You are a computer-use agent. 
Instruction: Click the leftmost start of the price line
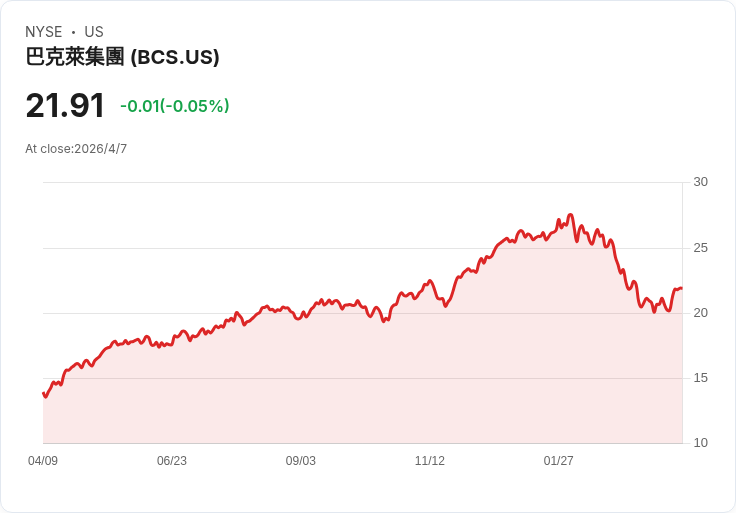point(43,393)
